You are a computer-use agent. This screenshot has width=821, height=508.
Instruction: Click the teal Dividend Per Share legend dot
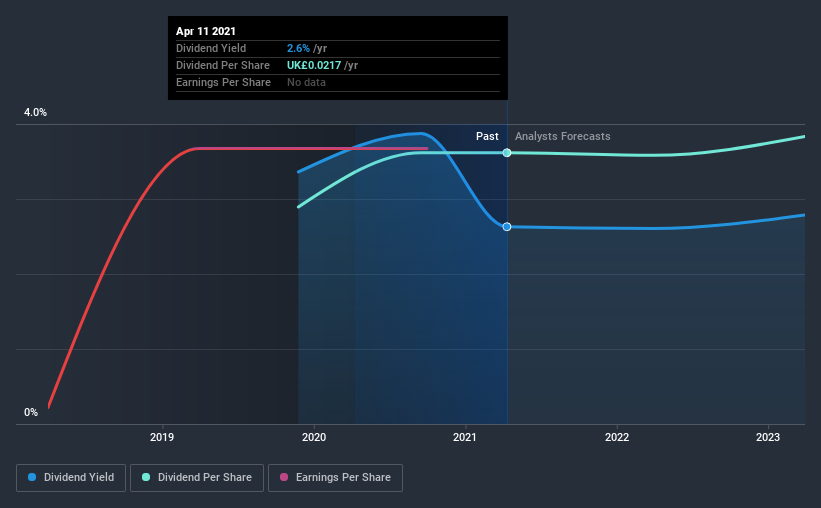146,477
